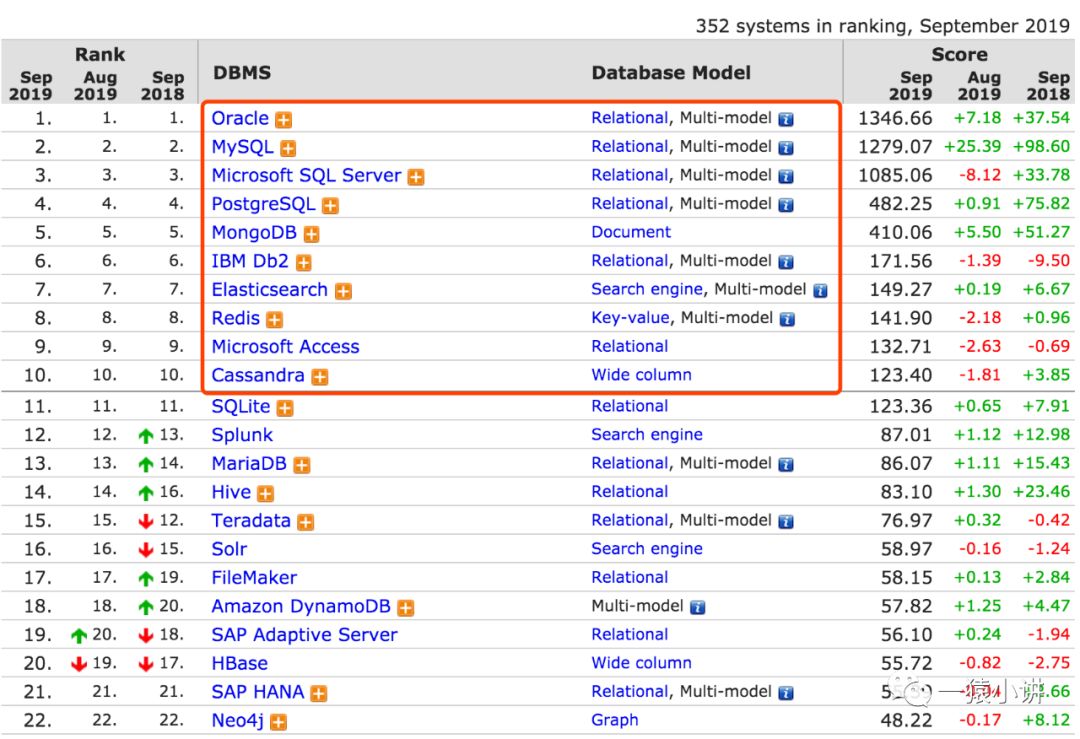The width and height of the screenshot is (1080, 739).
Task: Click the plus icon next to Redis
Action: point(275,320)
